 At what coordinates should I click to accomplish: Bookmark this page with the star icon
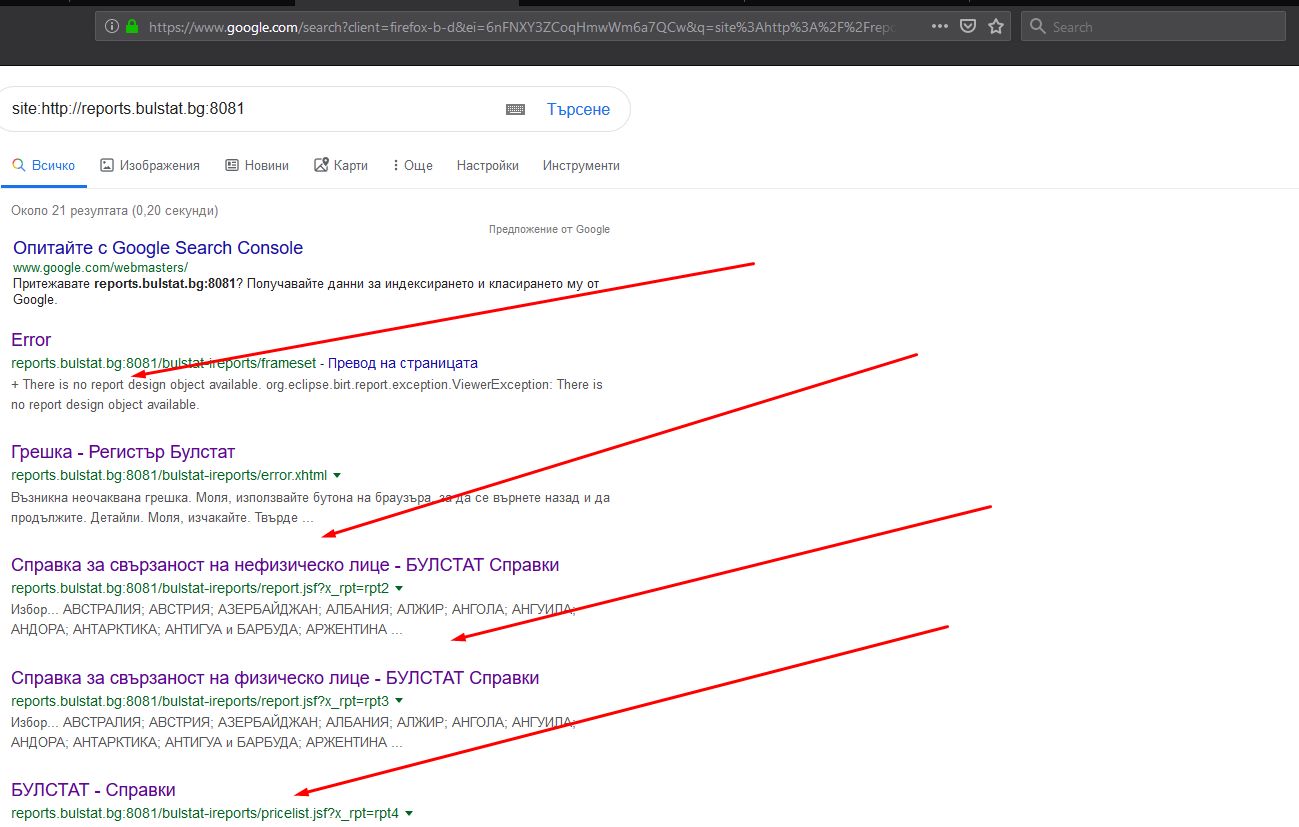point(996,27)
